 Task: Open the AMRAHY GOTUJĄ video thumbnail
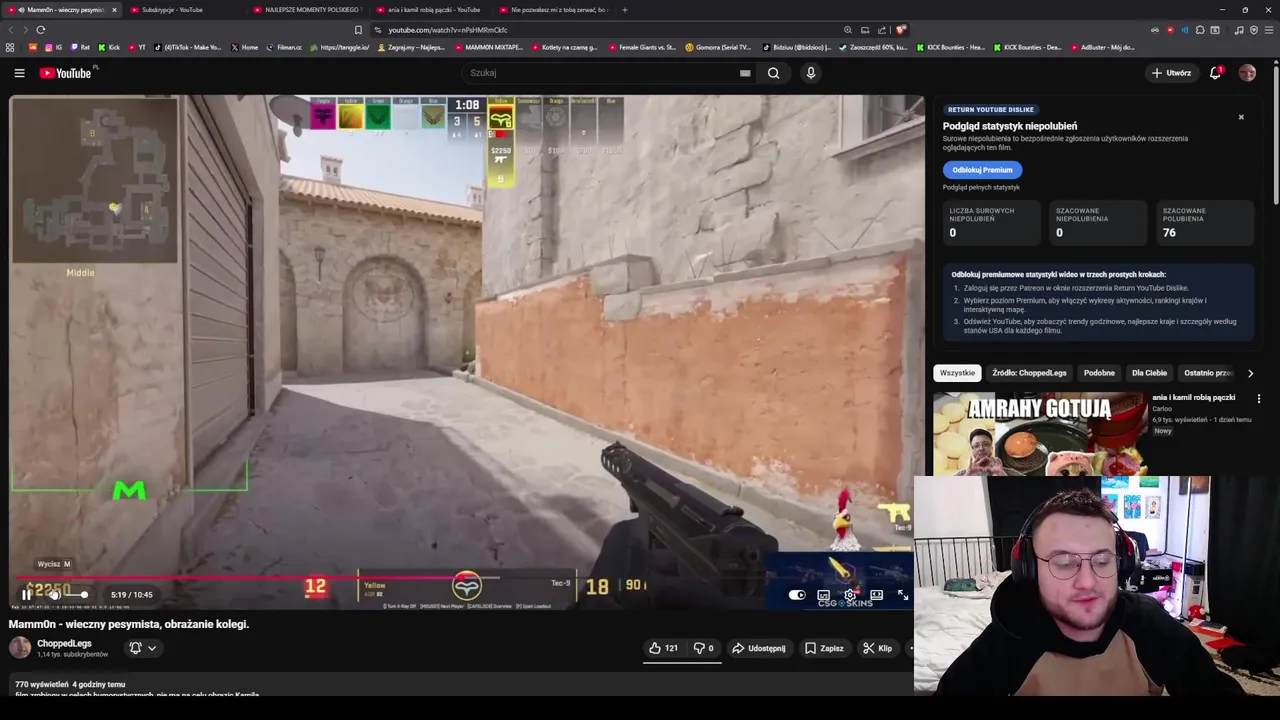[x=1040, y=434]
